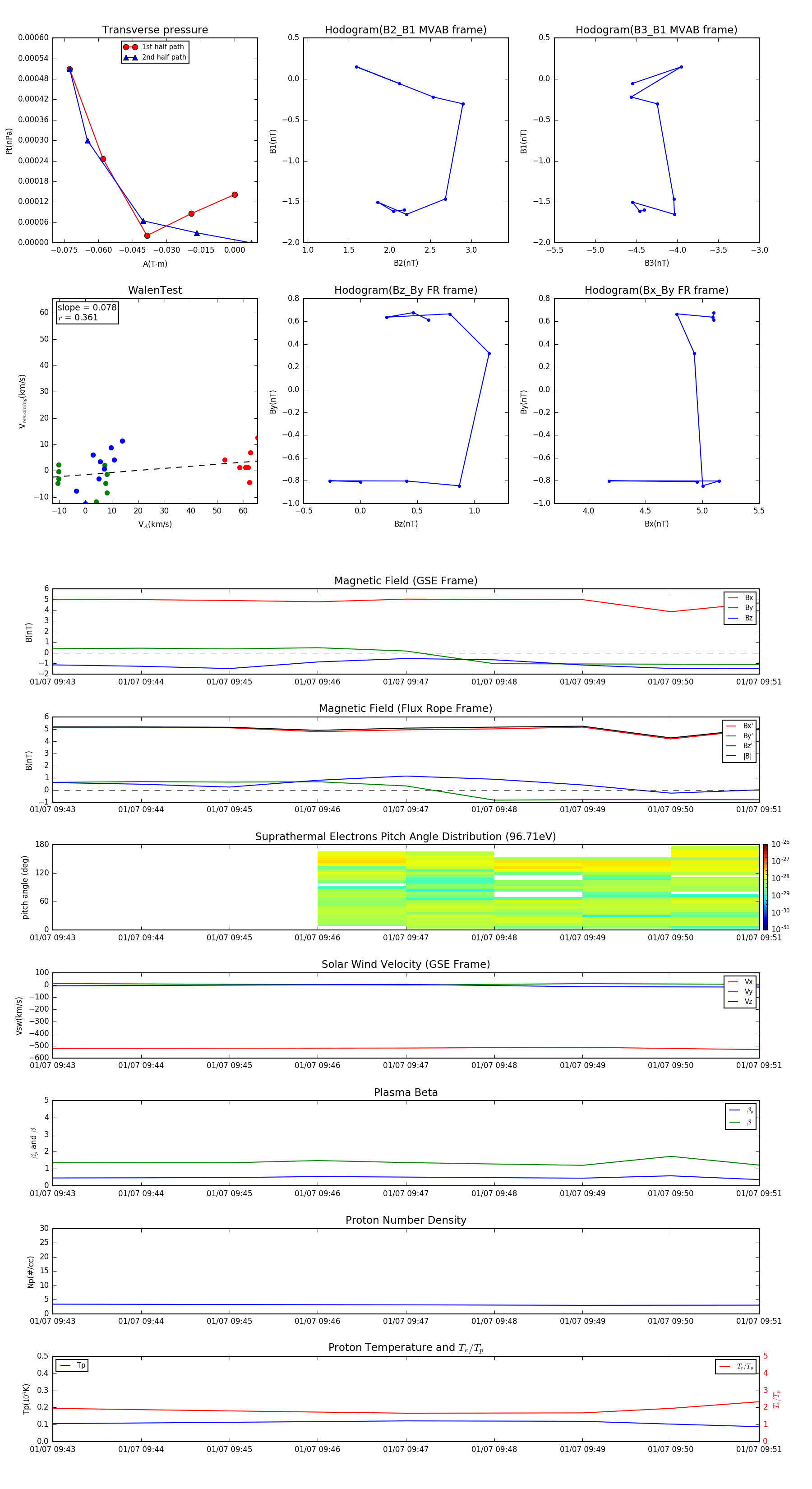Click the 'Solar Wind Velocity (GSE Frame)' title

[x=406, y=965]
